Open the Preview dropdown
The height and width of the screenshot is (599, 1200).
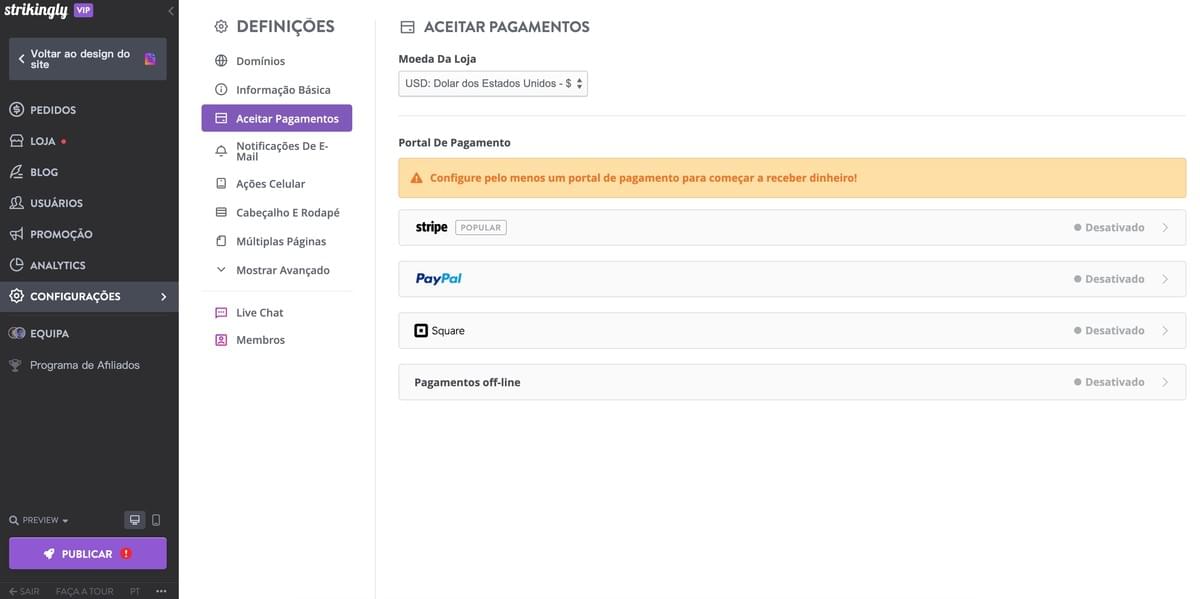point(39,520)
